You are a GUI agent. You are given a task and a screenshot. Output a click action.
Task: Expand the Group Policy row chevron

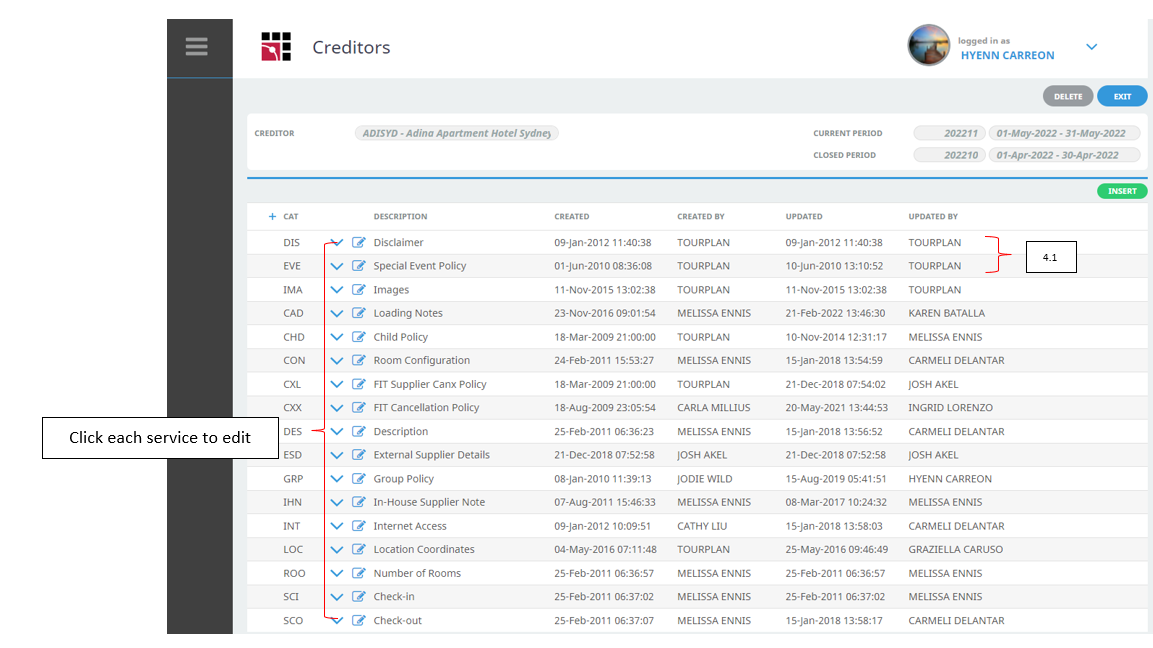[337, 479]
